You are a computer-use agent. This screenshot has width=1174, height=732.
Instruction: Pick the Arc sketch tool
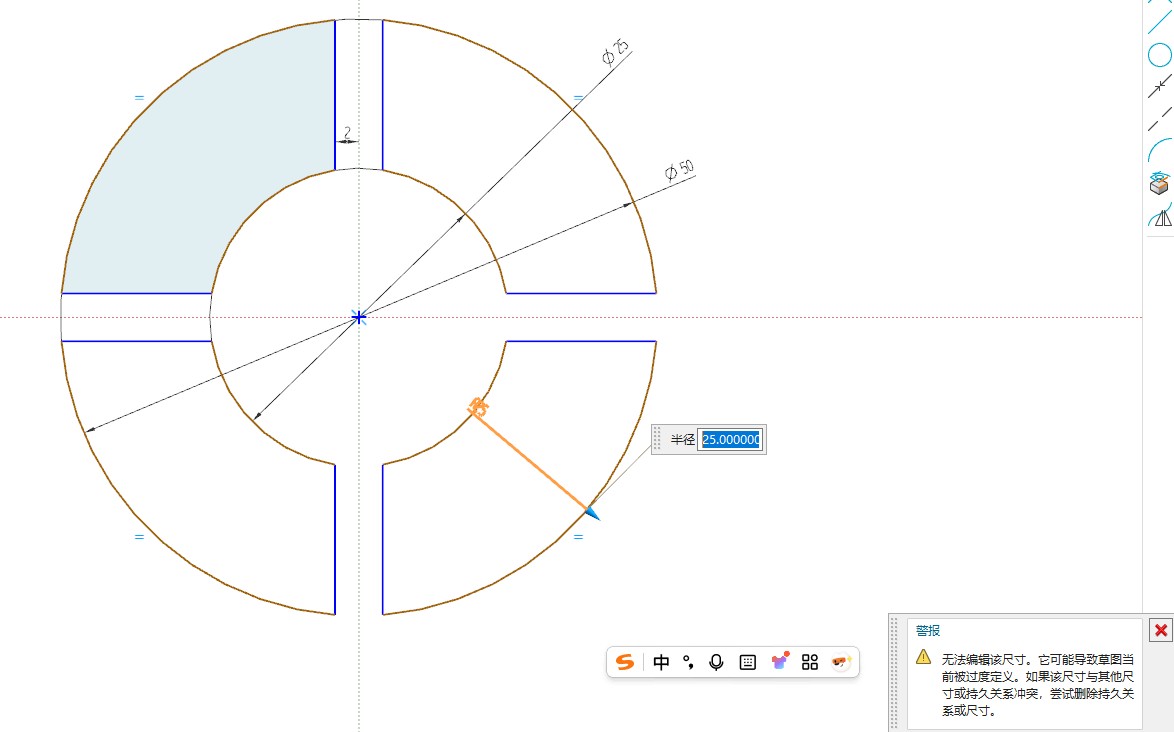pyautogui.click(x=1160, y=150)
